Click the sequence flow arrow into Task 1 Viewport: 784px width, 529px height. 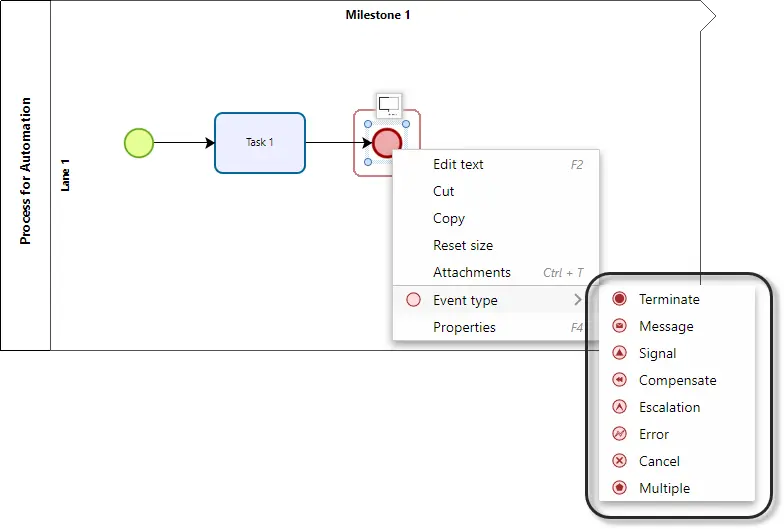[x=184, y=143]
